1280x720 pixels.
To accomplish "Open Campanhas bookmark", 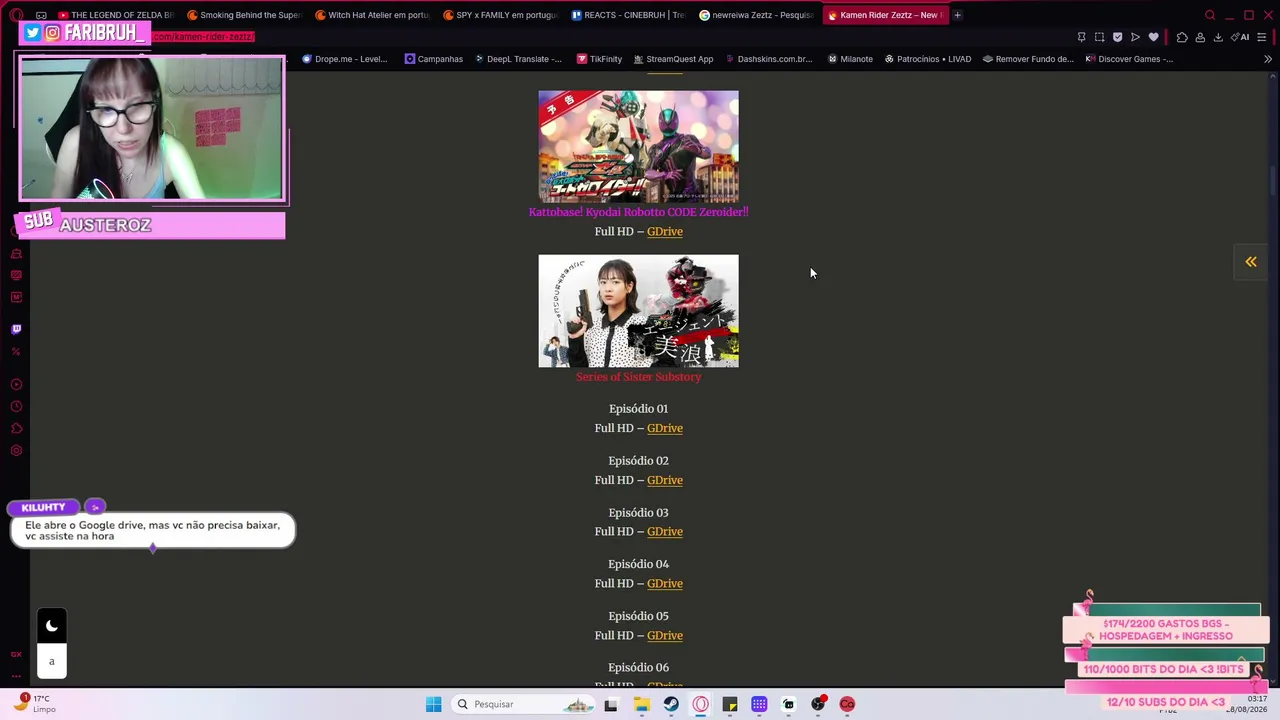I will tap(433, 59).
